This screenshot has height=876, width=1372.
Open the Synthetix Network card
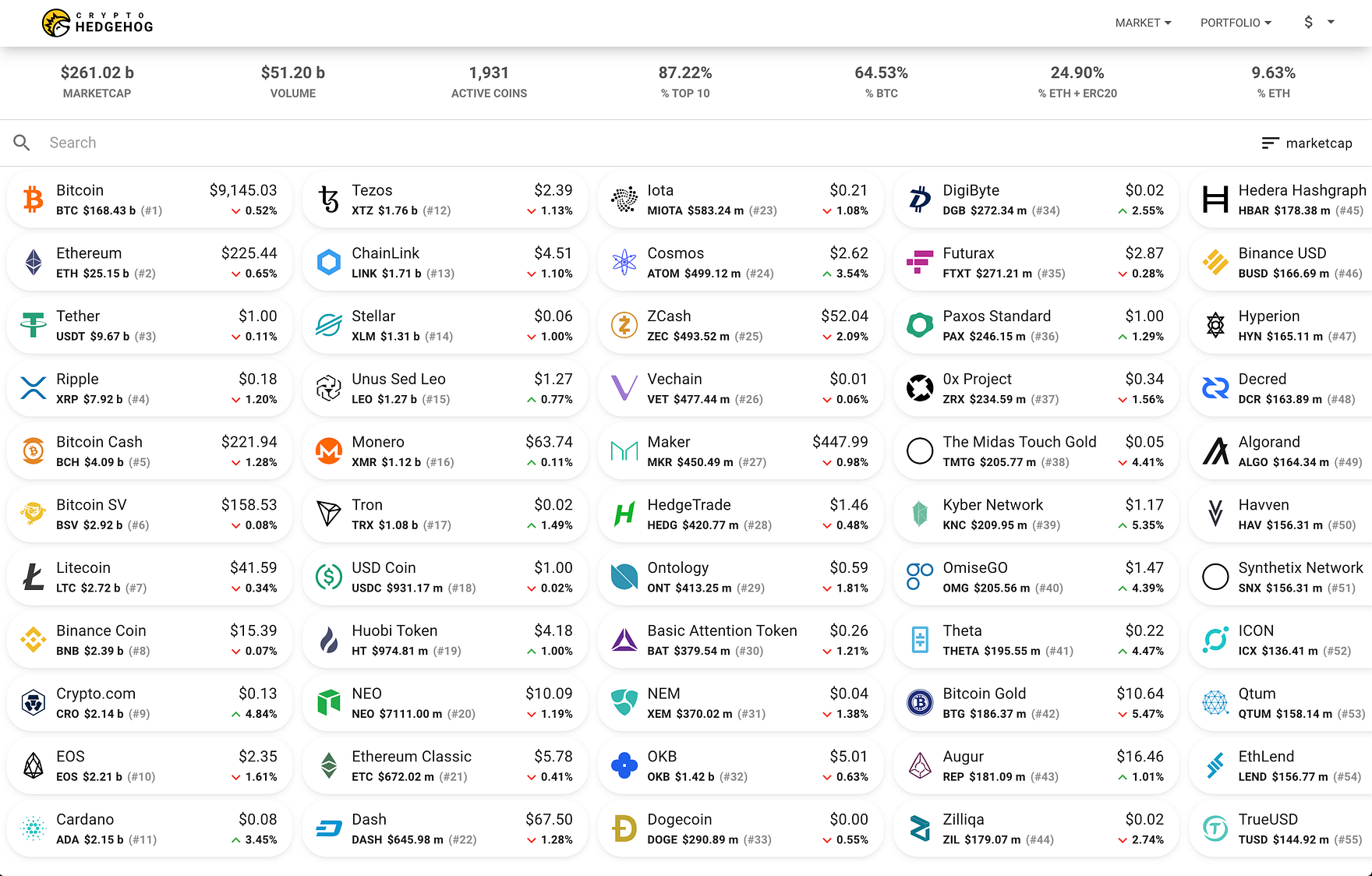1281,578
